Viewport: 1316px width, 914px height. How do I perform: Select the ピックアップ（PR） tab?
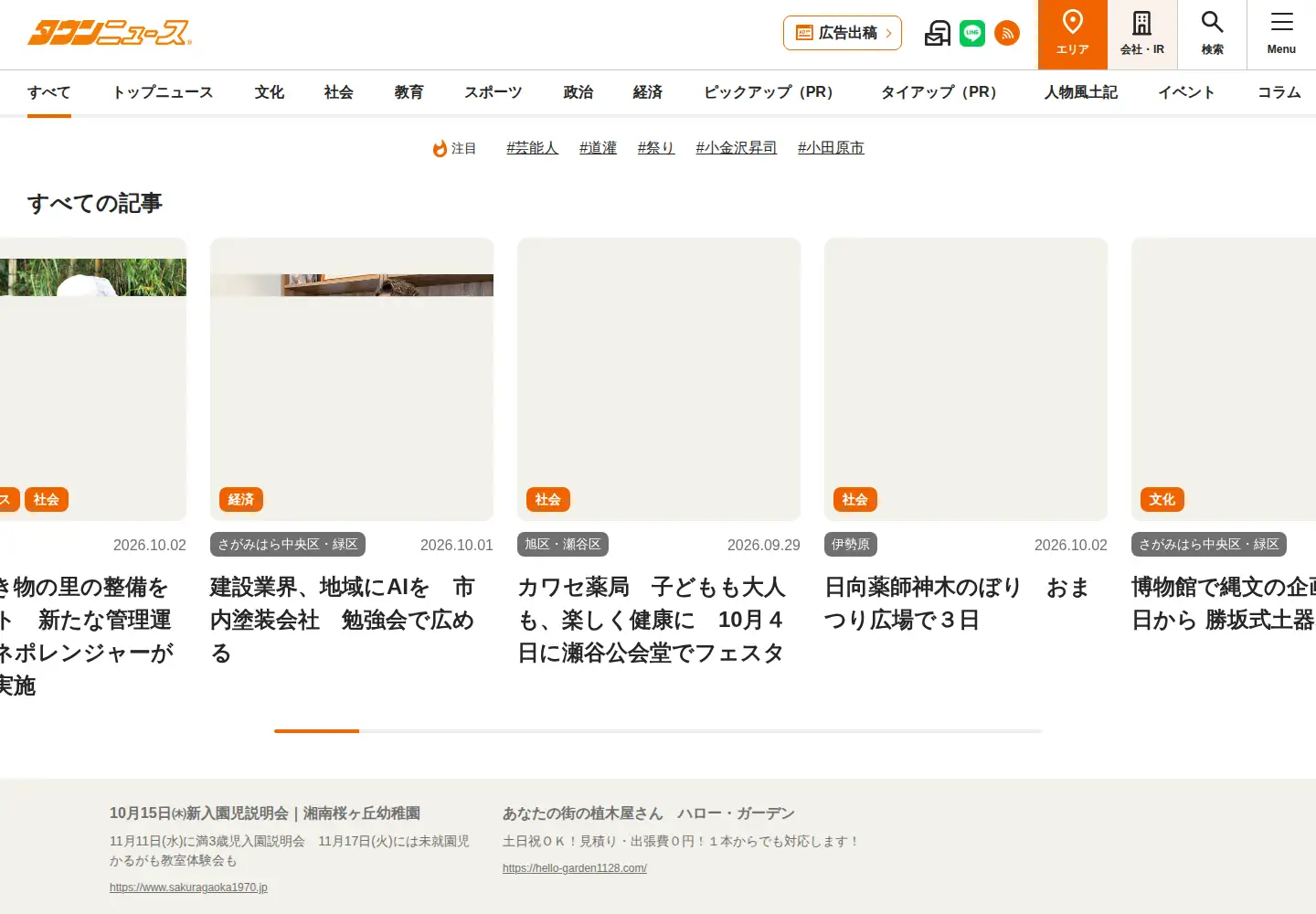pyautogui.click(x=772, y=92)
